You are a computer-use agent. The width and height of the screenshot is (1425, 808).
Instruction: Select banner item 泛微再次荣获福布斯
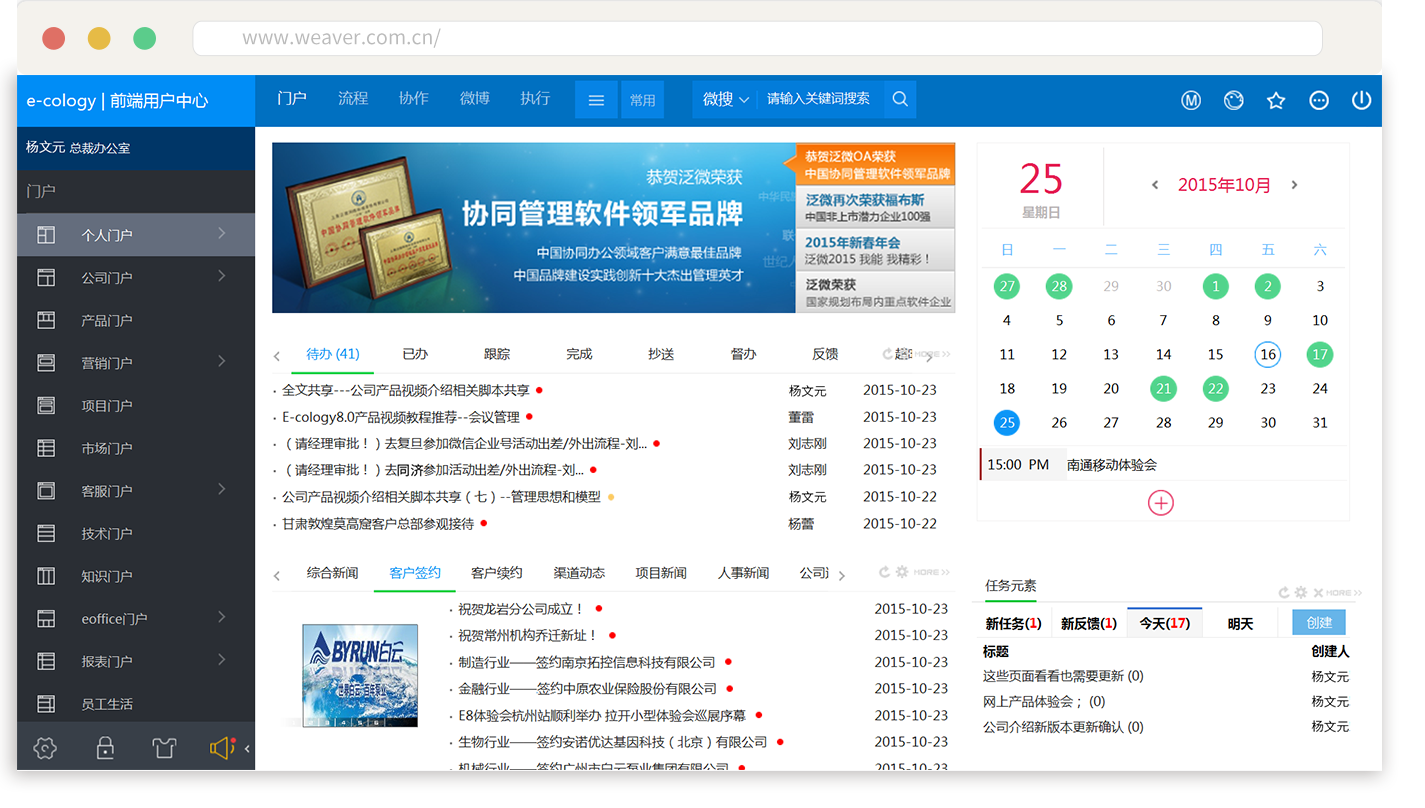pyautogui.click(x=875, y=208)
